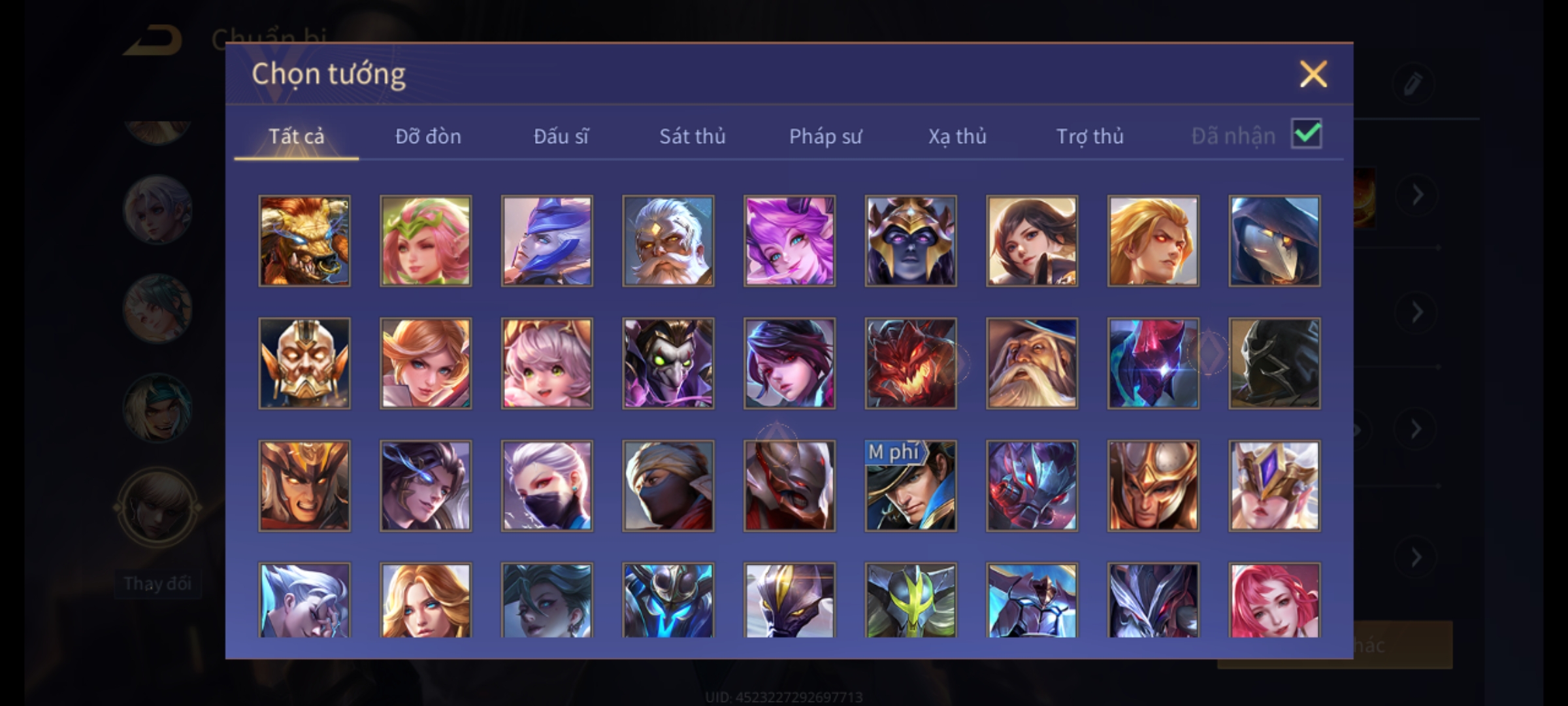1568x706 pixels.
Task: Close the 'Chọn tướng' dialog
Action: pyautogui.click(x=1313, y=74)
